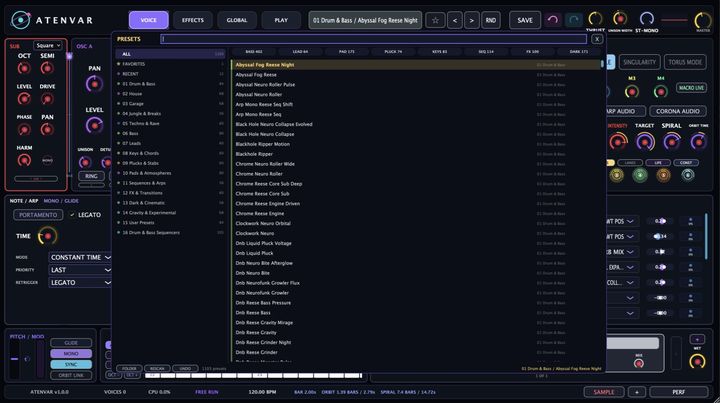720x403 pixels.
Task: Click the pitch bend slider strip
Action: (x=15, y=359)
